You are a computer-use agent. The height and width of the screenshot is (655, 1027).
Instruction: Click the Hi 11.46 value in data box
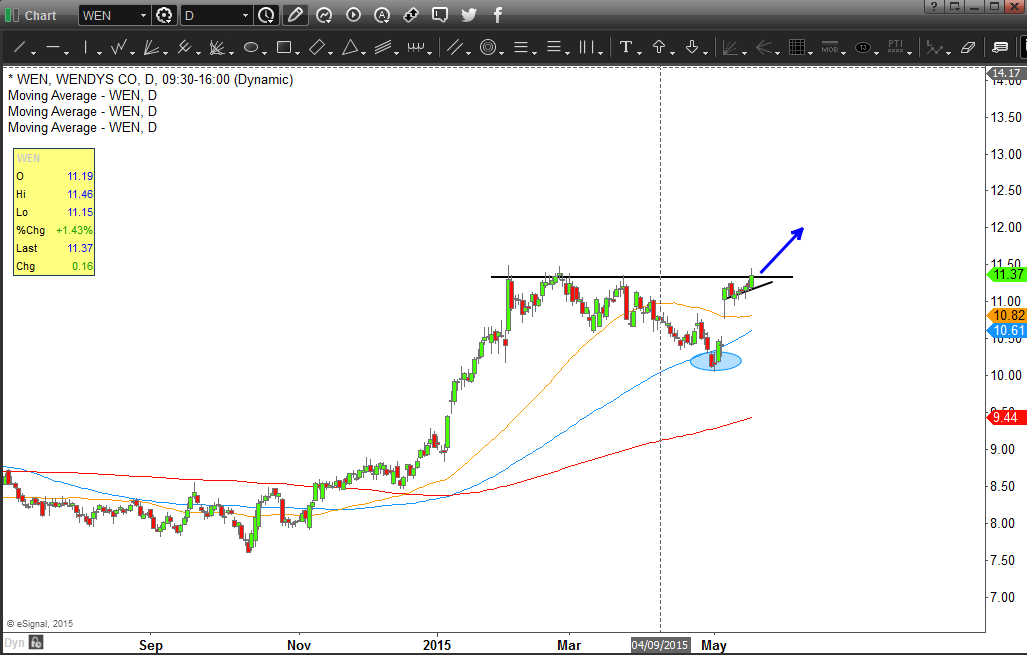tap(80, 194)
